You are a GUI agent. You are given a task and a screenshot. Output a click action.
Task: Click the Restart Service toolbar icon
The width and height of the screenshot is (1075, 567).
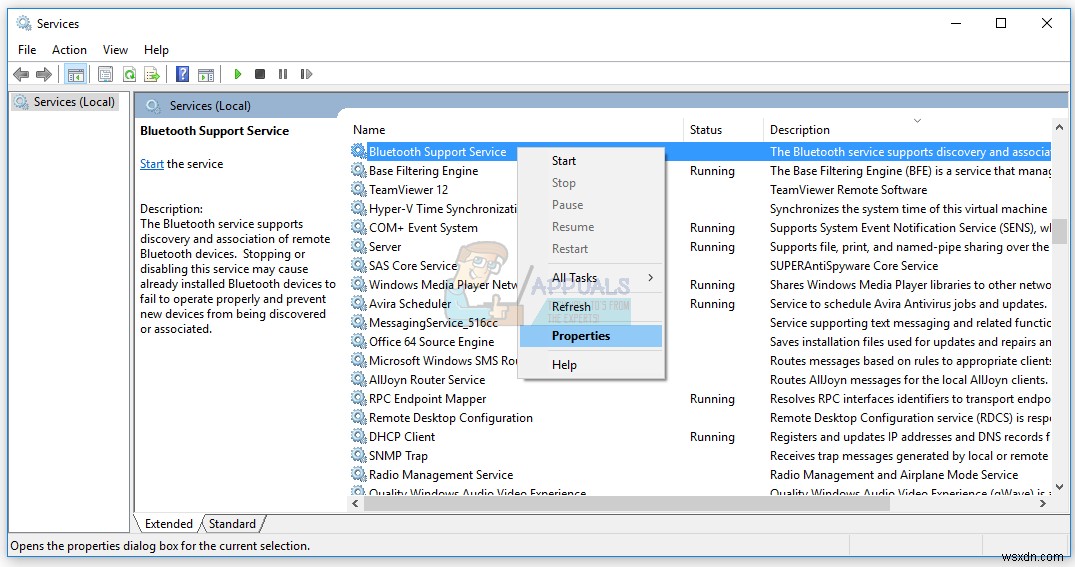pos(306,74)
